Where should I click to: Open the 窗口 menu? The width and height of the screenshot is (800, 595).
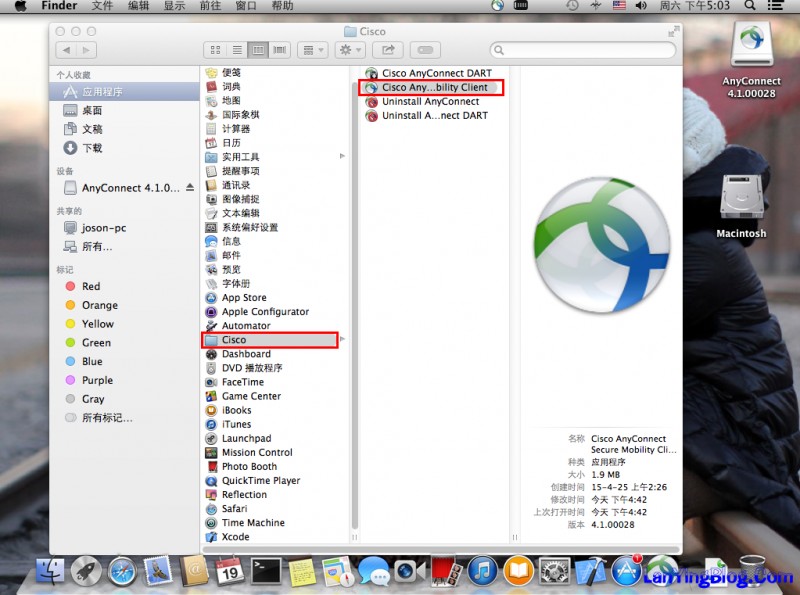pos(246,6)
